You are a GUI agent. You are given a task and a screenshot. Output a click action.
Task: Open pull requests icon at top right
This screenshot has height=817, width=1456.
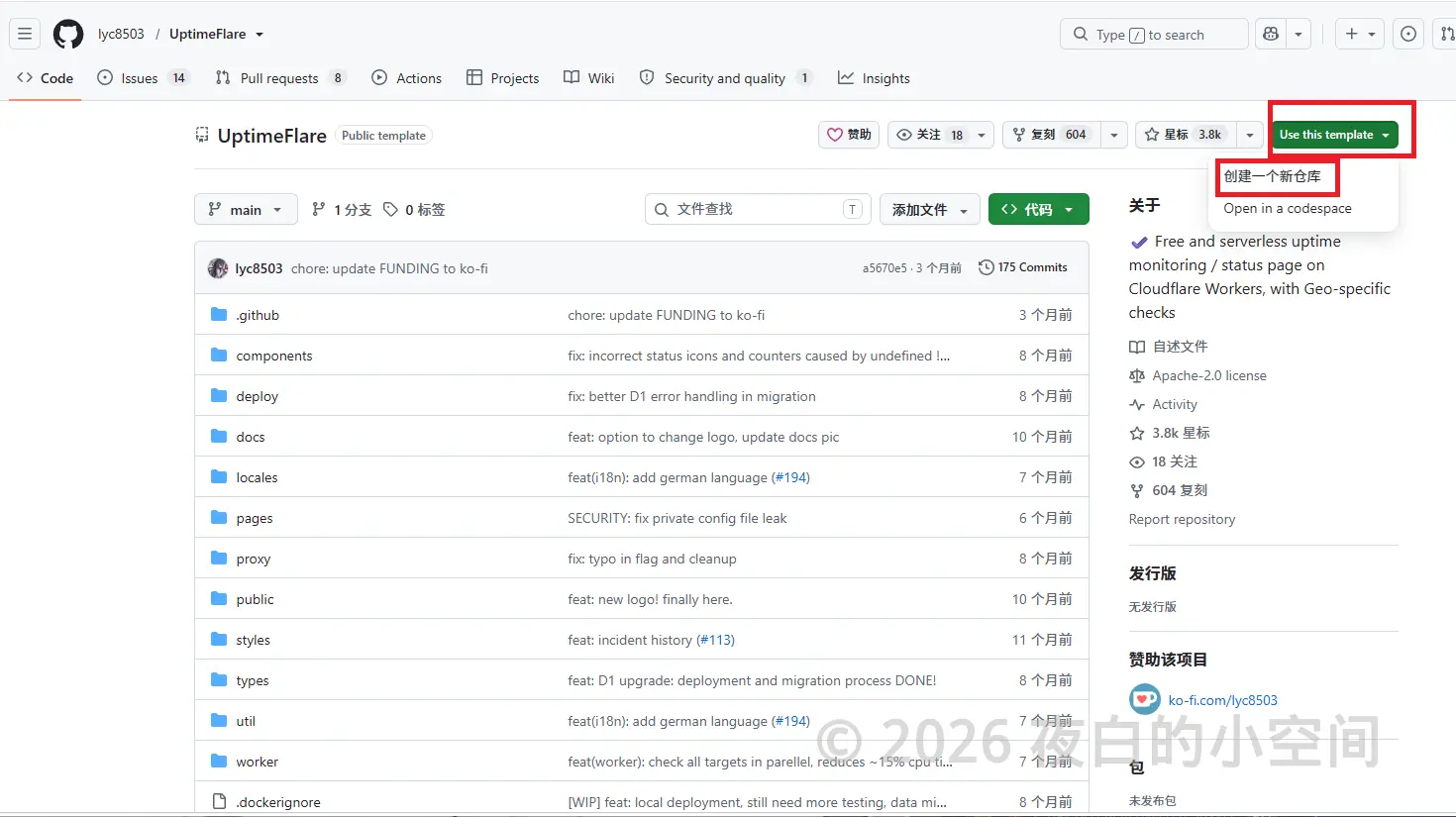click(1447, 34)
